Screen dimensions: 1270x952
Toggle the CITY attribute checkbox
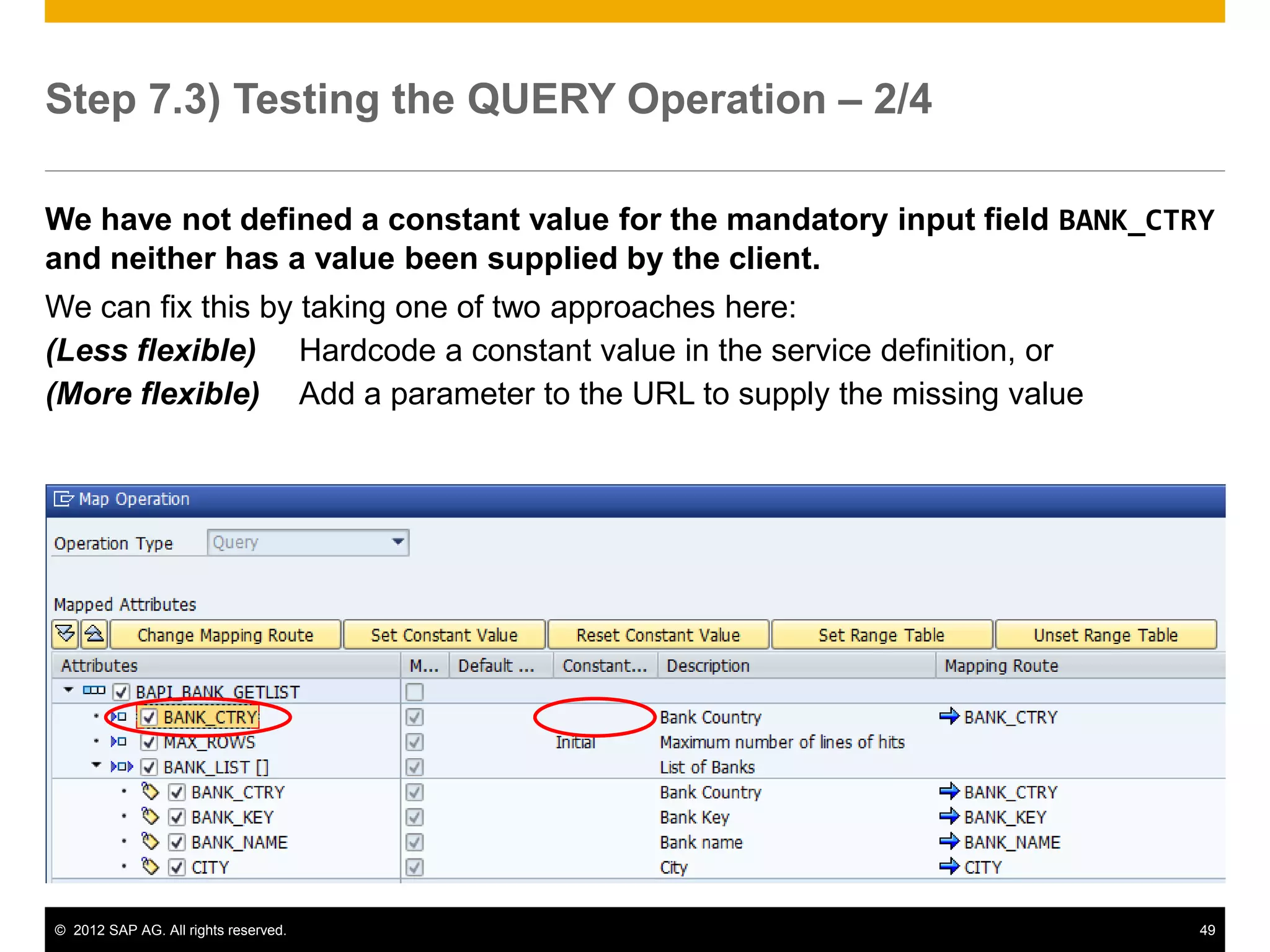click(177, 867)
